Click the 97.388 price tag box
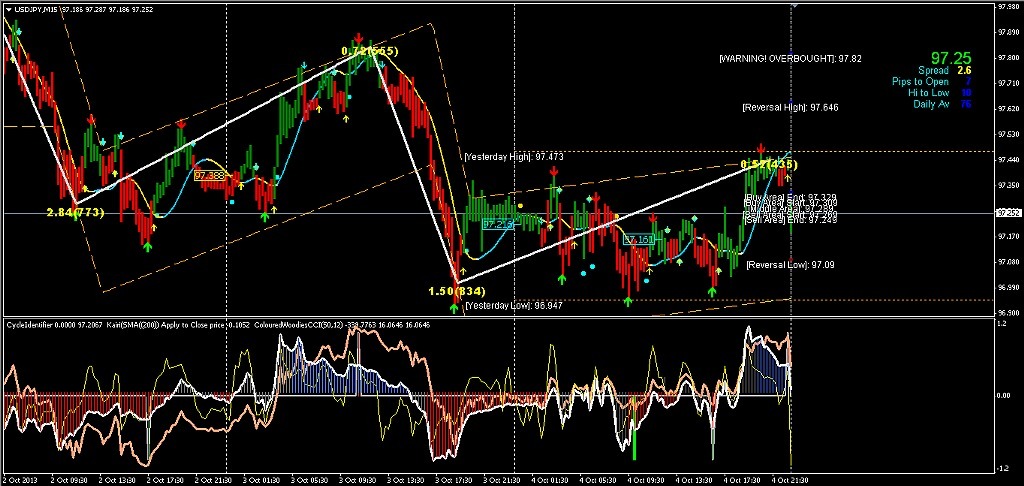Screen dimensions: 1024x486 (209, 176)
